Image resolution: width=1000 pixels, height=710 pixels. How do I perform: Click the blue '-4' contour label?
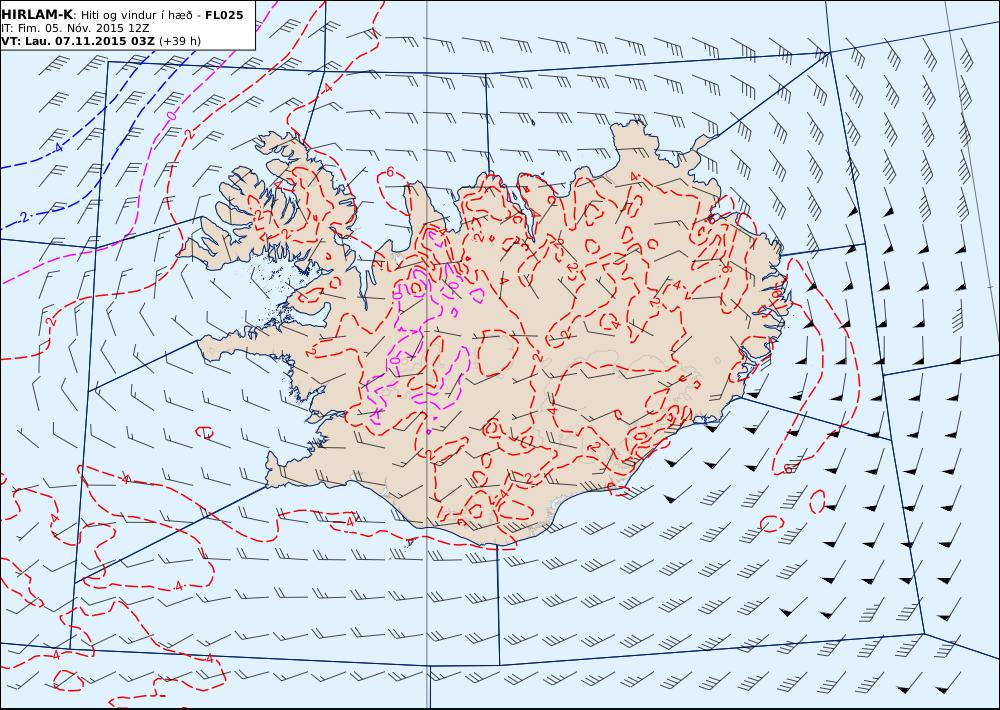[x=57, y=147]
